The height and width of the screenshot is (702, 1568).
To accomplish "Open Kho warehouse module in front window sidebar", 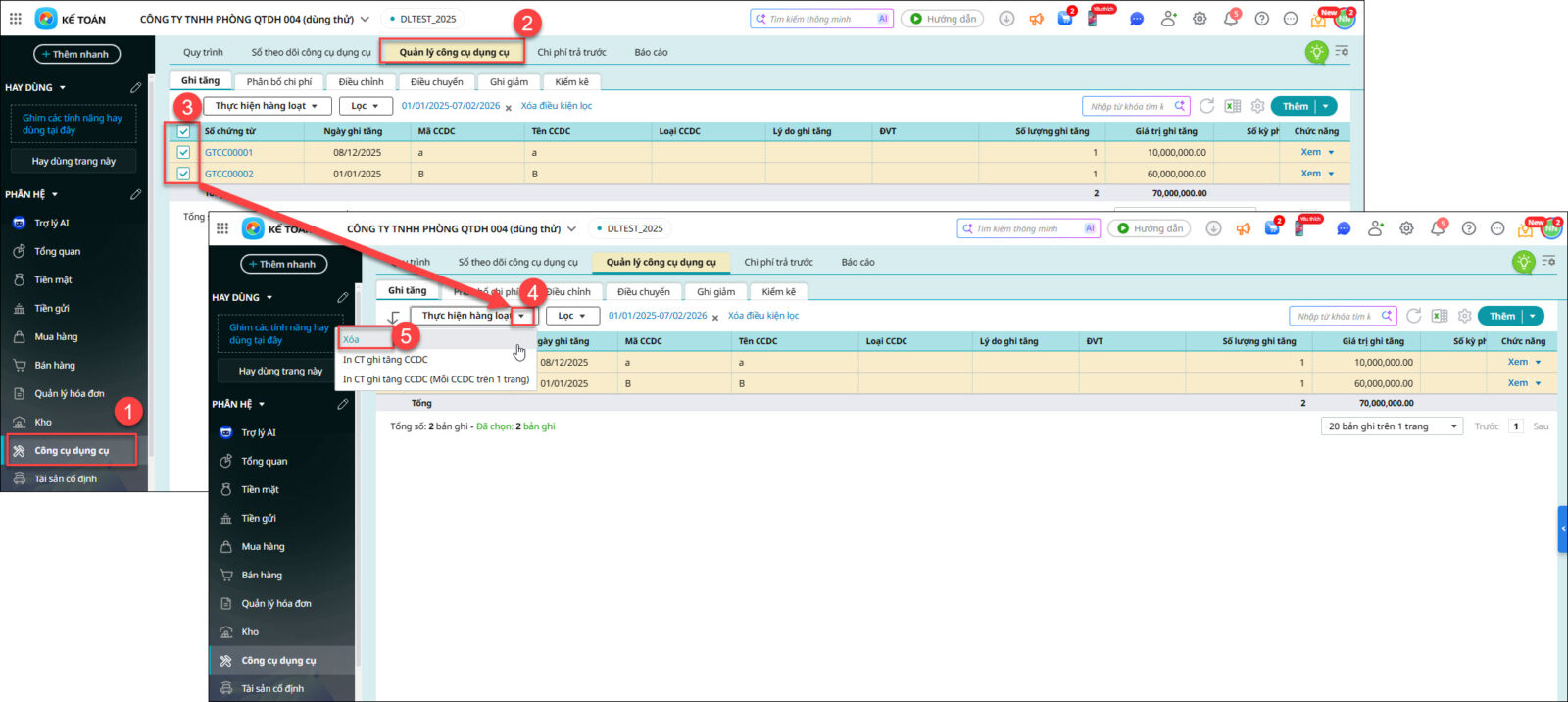I will click(250, 632).
